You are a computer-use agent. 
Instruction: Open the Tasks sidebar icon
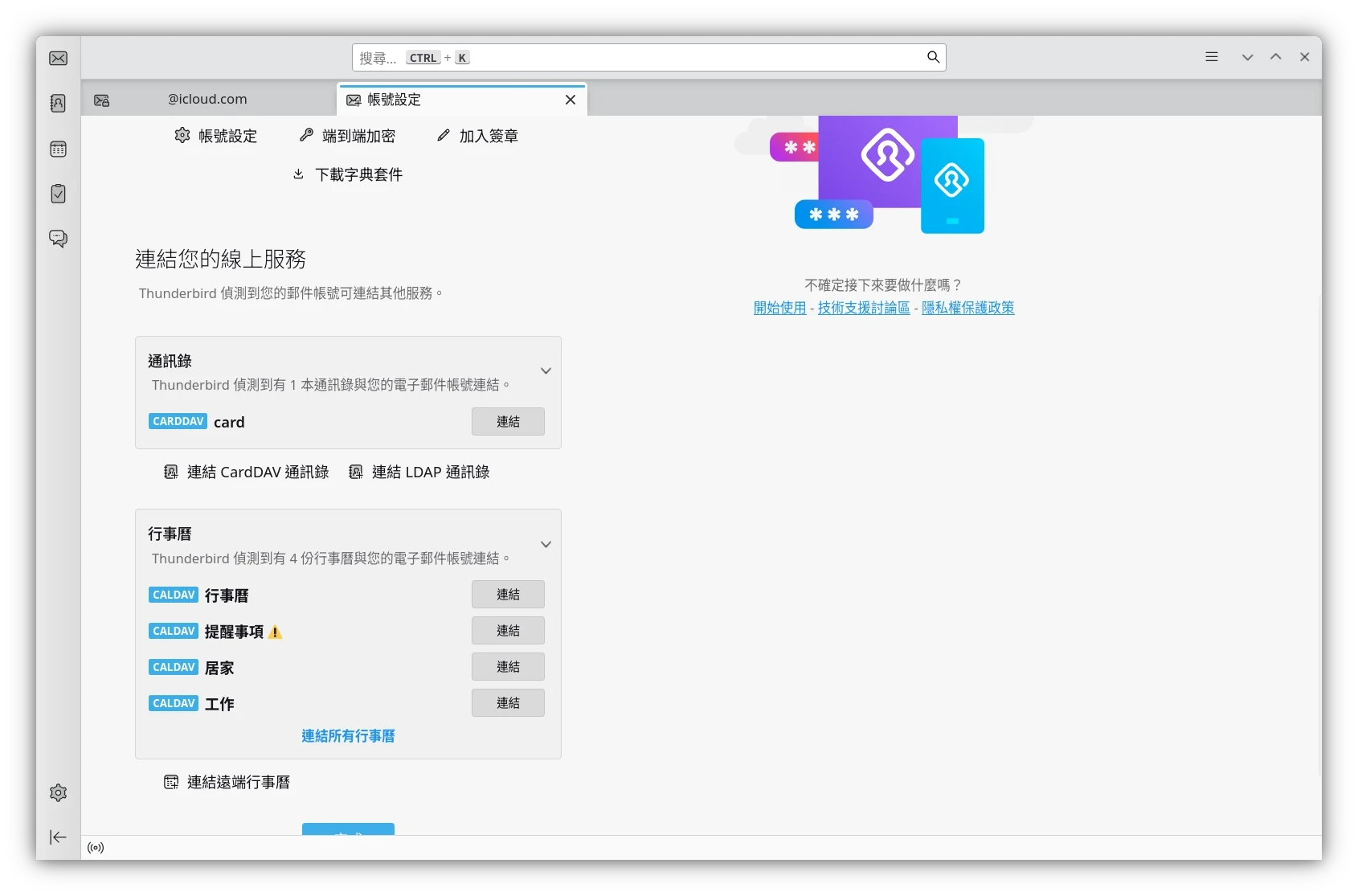point(57,193)
